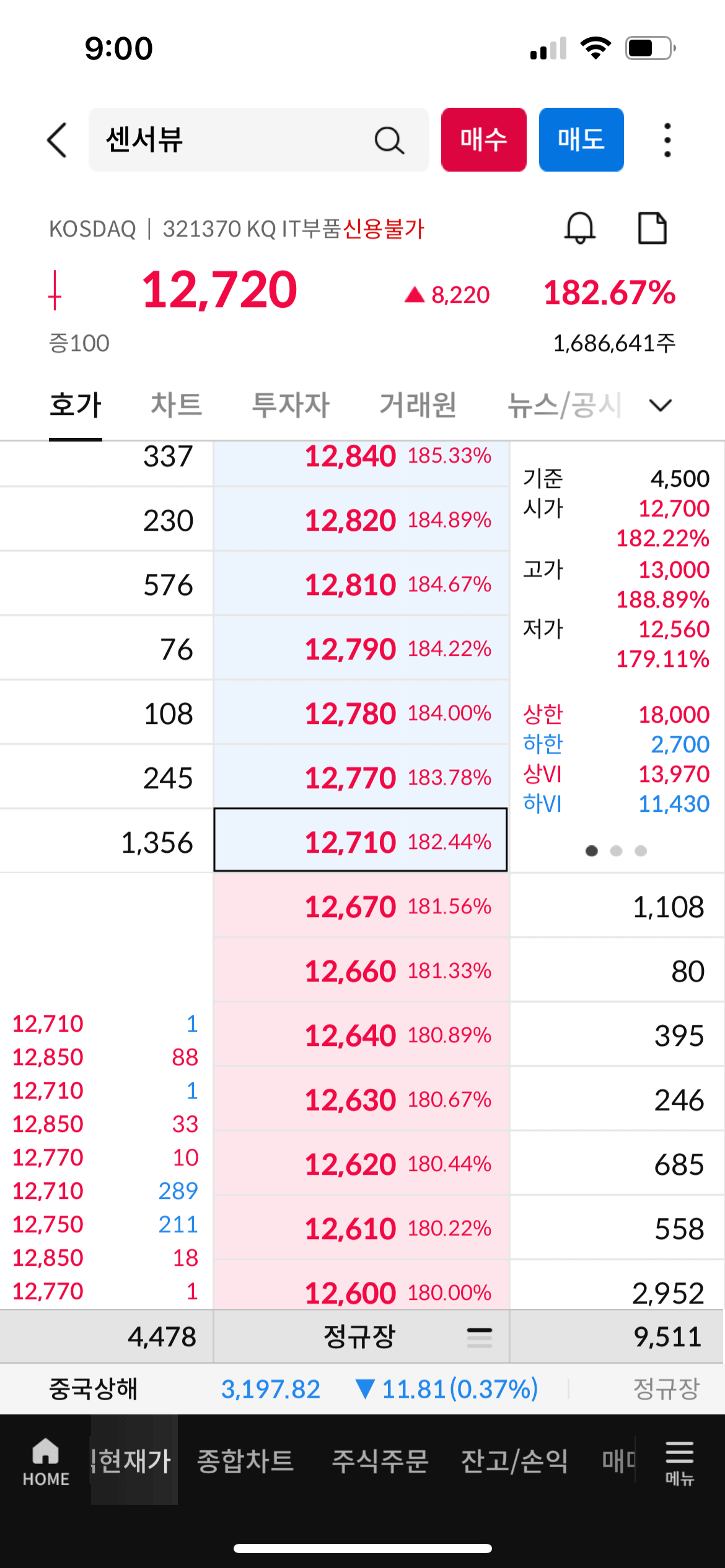The image size is (725, 1568).
Task: Select the third page indicator dot
Action: click(641, 851)
